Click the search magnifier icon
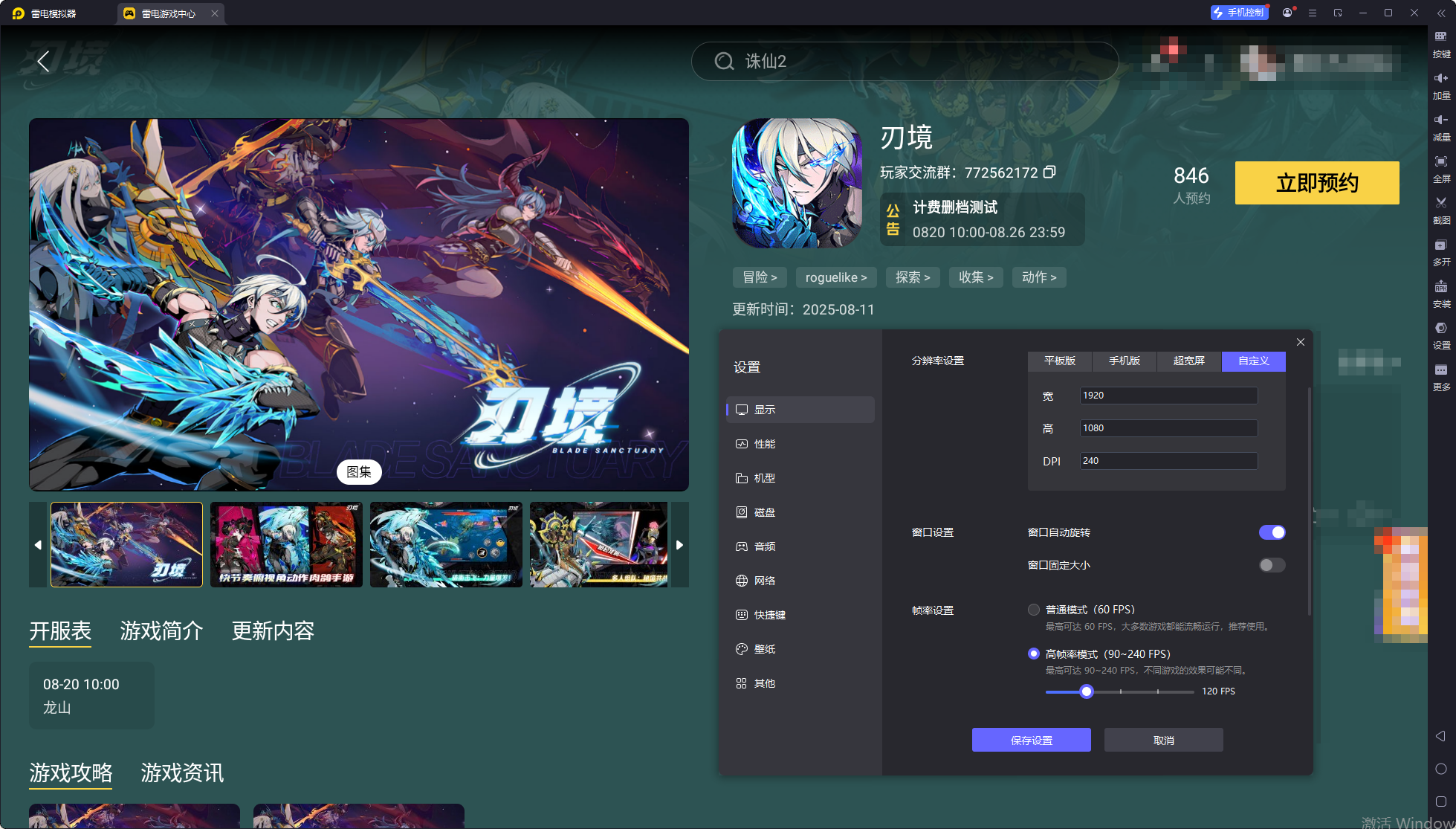Image resolution: width=1456 pixels, height=829 pixels. 724,61
